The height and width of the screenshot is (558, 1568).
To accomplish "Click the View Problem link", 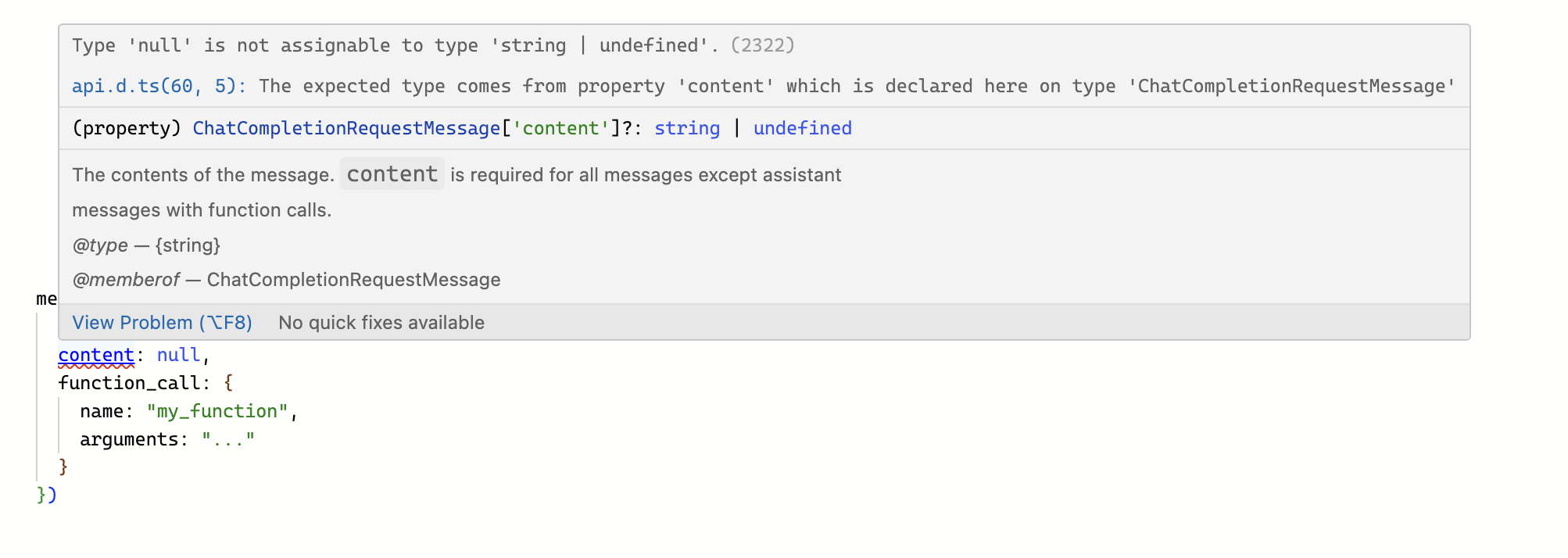I will pyautogui.click(x=161, y=322).
